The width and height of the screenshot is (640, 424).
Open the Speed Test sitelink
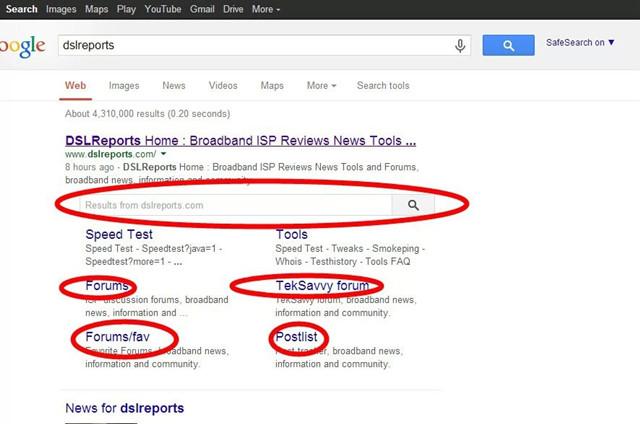pos(119,234)
